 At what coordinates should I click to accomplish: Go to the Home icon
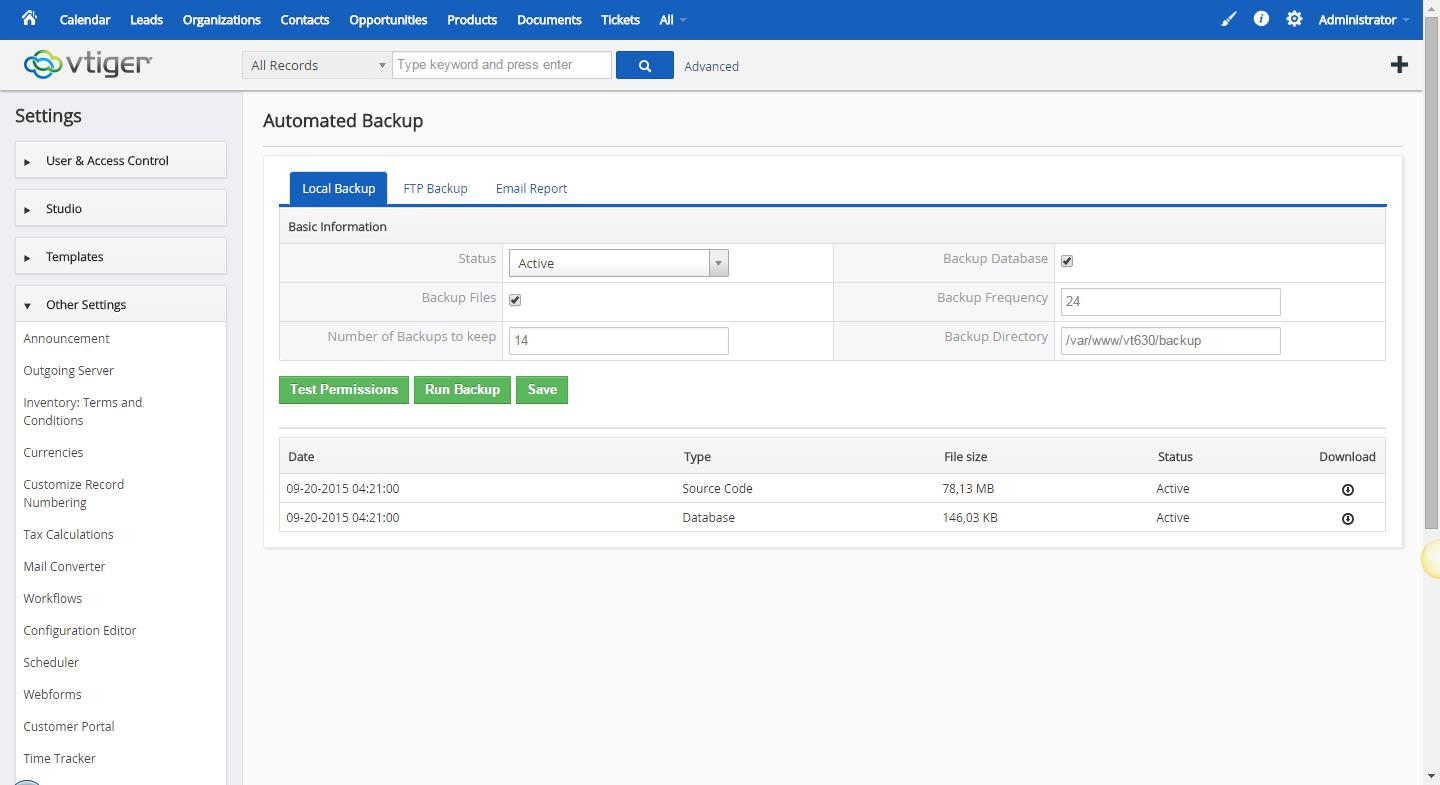pos(29,18)
